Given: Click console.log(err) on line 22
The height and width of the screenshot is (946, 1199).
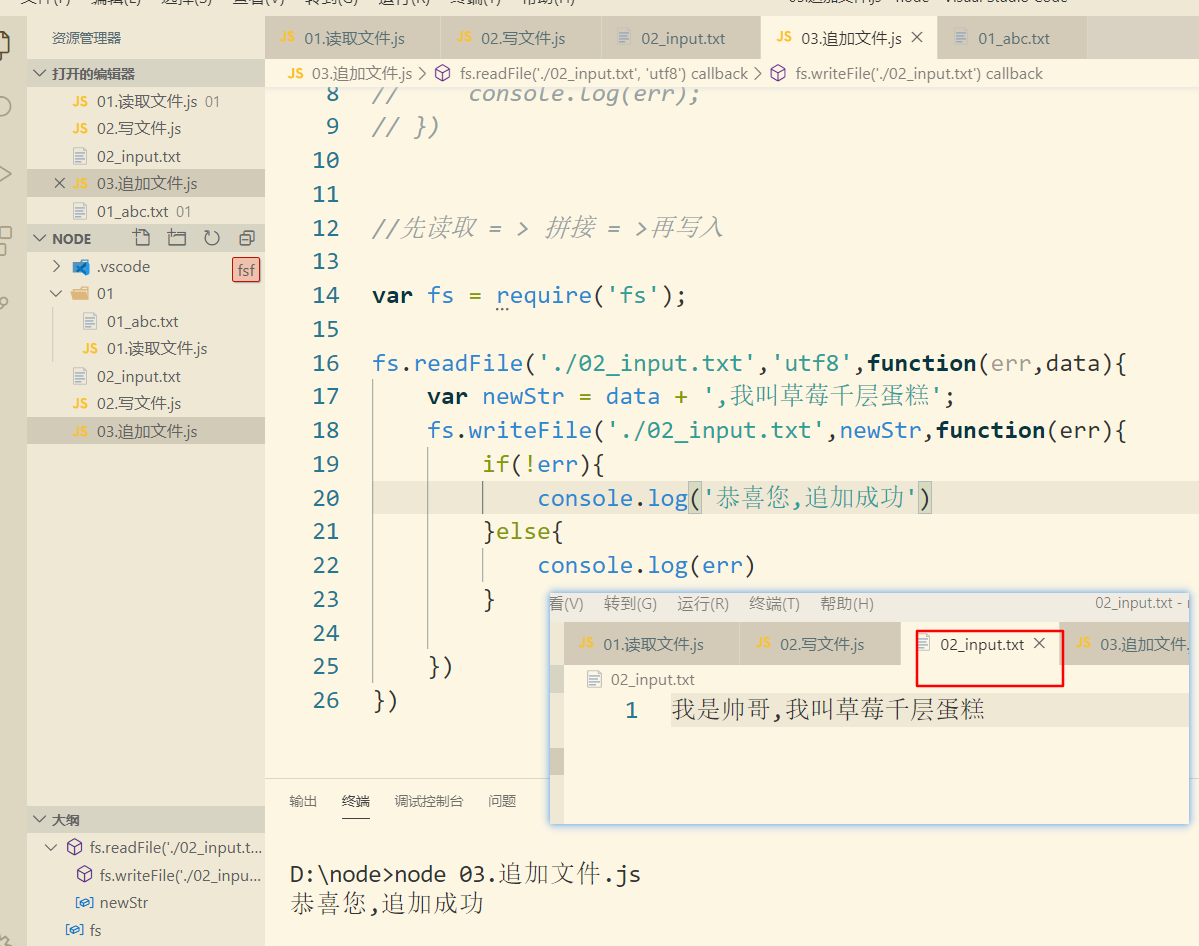Looking at the screenshot, I should click(646, 565).
